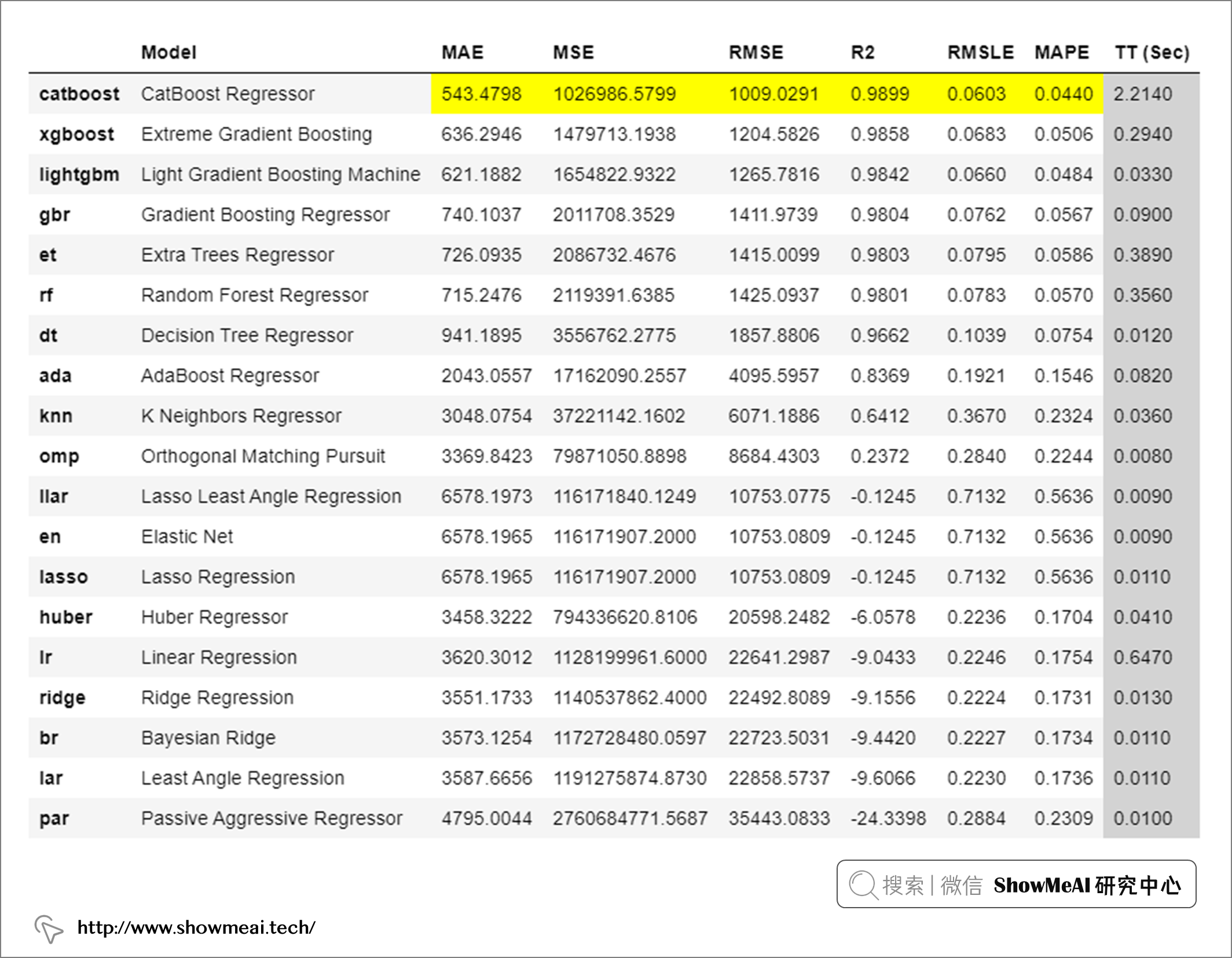Select the ada row index
Image resolution: width=1232 pixels, height=958 pixels.
55,376
